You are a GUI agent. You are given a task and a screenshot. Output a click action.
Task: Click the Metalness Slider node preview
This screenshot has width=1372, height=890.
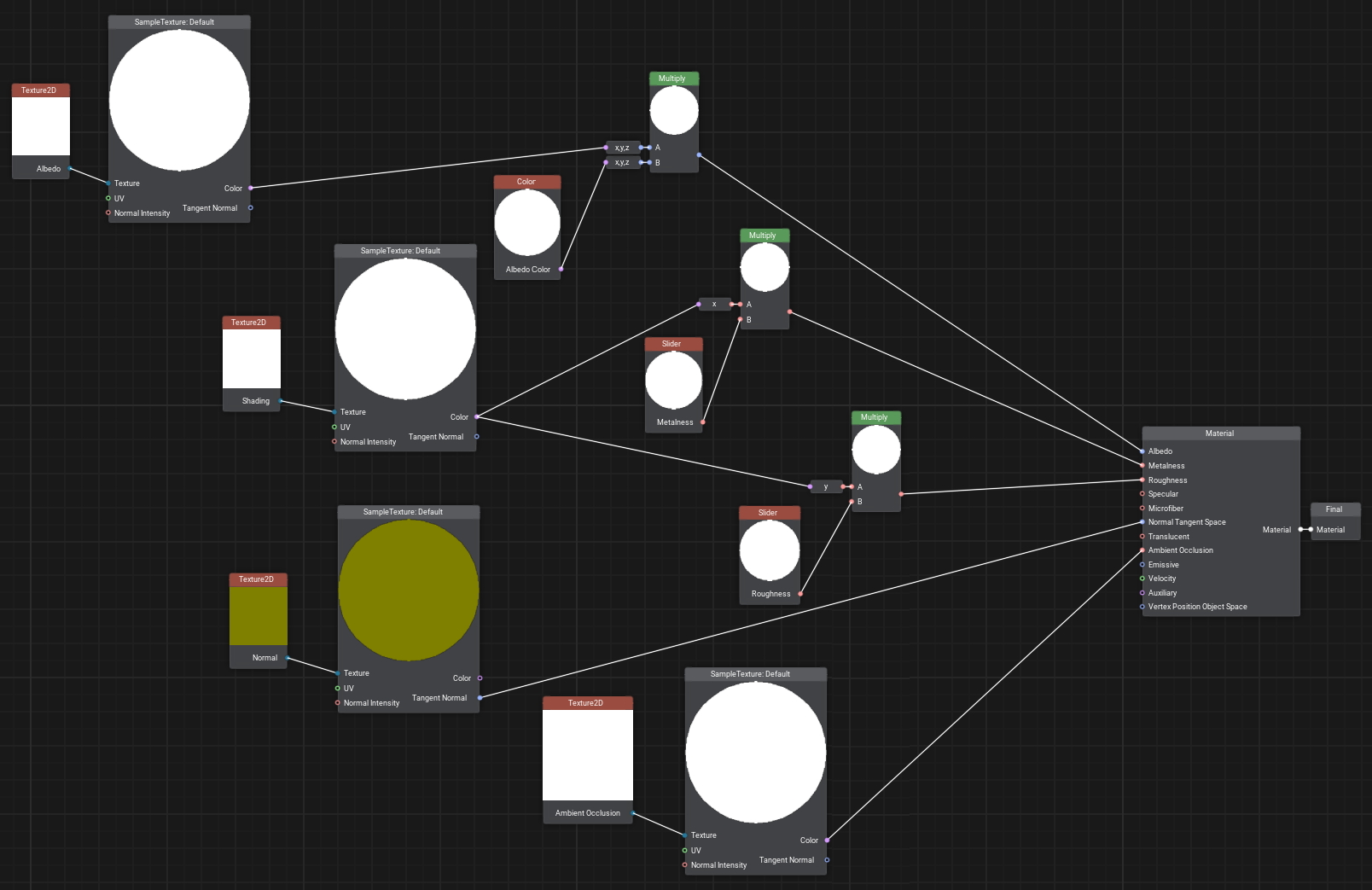click(673, 381)
